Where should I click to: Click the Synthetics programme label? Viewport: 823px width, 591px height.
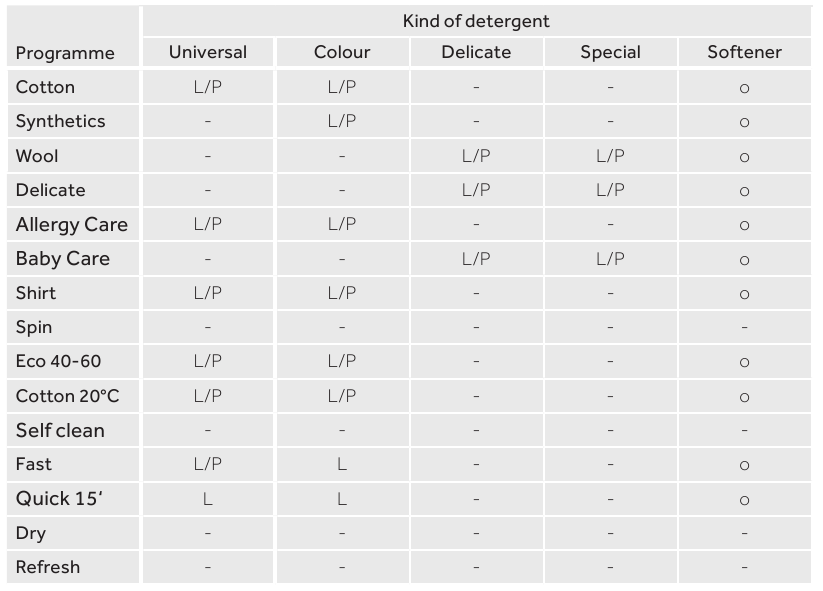point(60,121)
